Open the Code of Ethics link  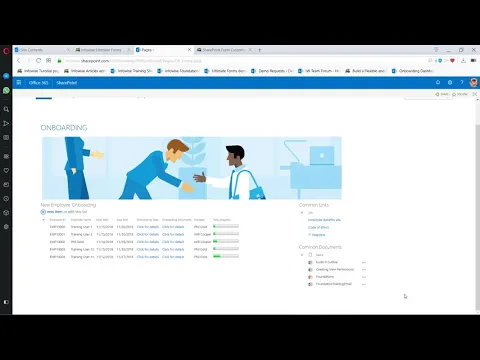click(318, 227)
